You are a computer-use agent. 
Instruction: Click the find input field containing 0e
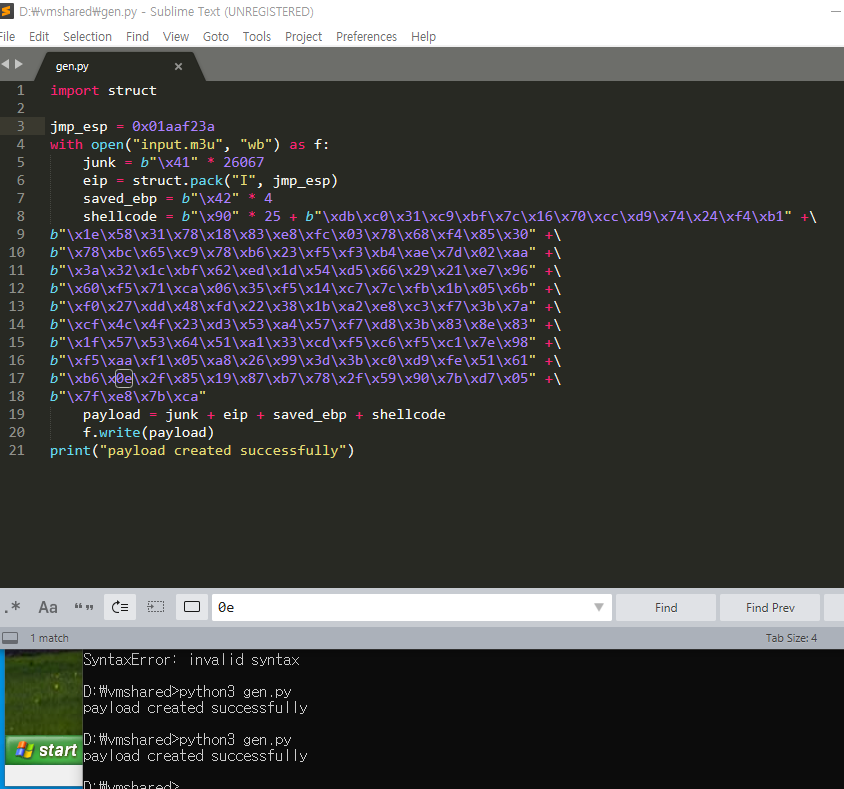pos(411,607)
